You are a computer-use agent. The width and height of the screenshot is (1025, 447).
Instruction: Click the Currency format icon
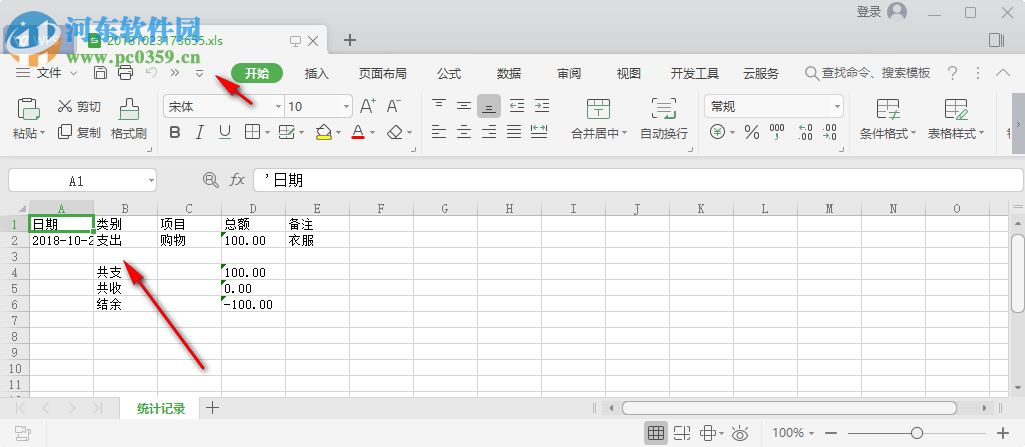[x=718, y=133]
